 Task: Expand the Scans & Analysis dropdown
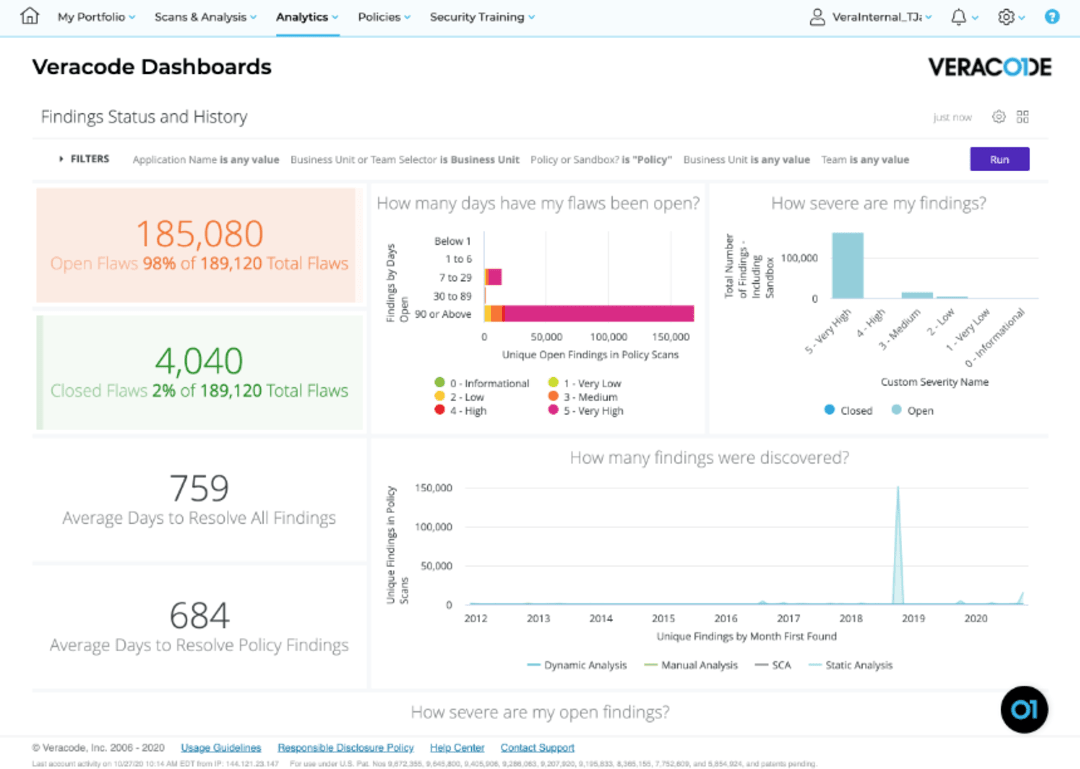pyautogui.click(x=205, y=17)
